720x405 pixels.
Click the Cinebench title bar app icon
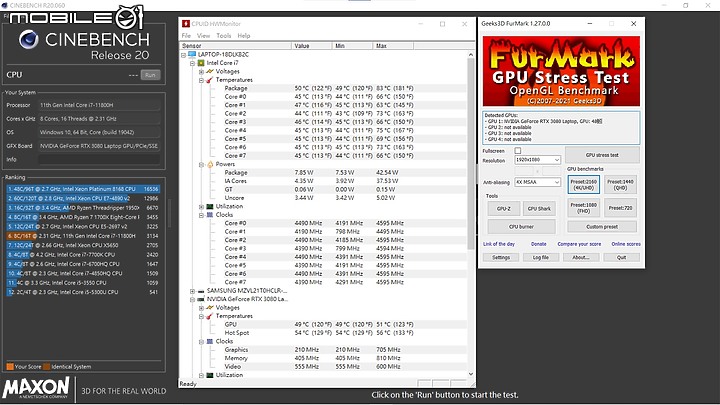(x=4, y=5)
